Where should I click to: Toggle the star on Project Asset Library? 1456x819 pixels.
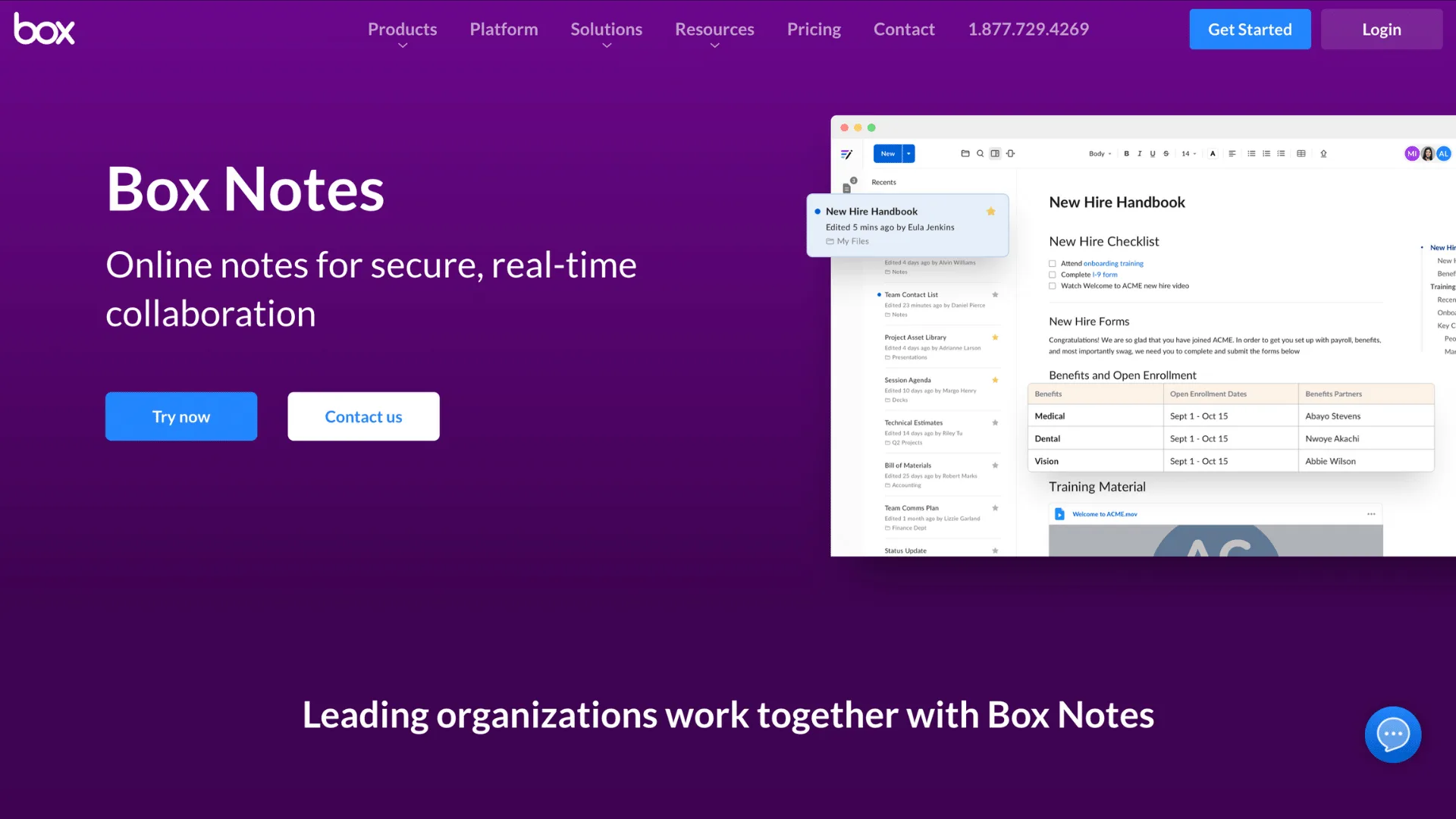[x=995, y=337]
